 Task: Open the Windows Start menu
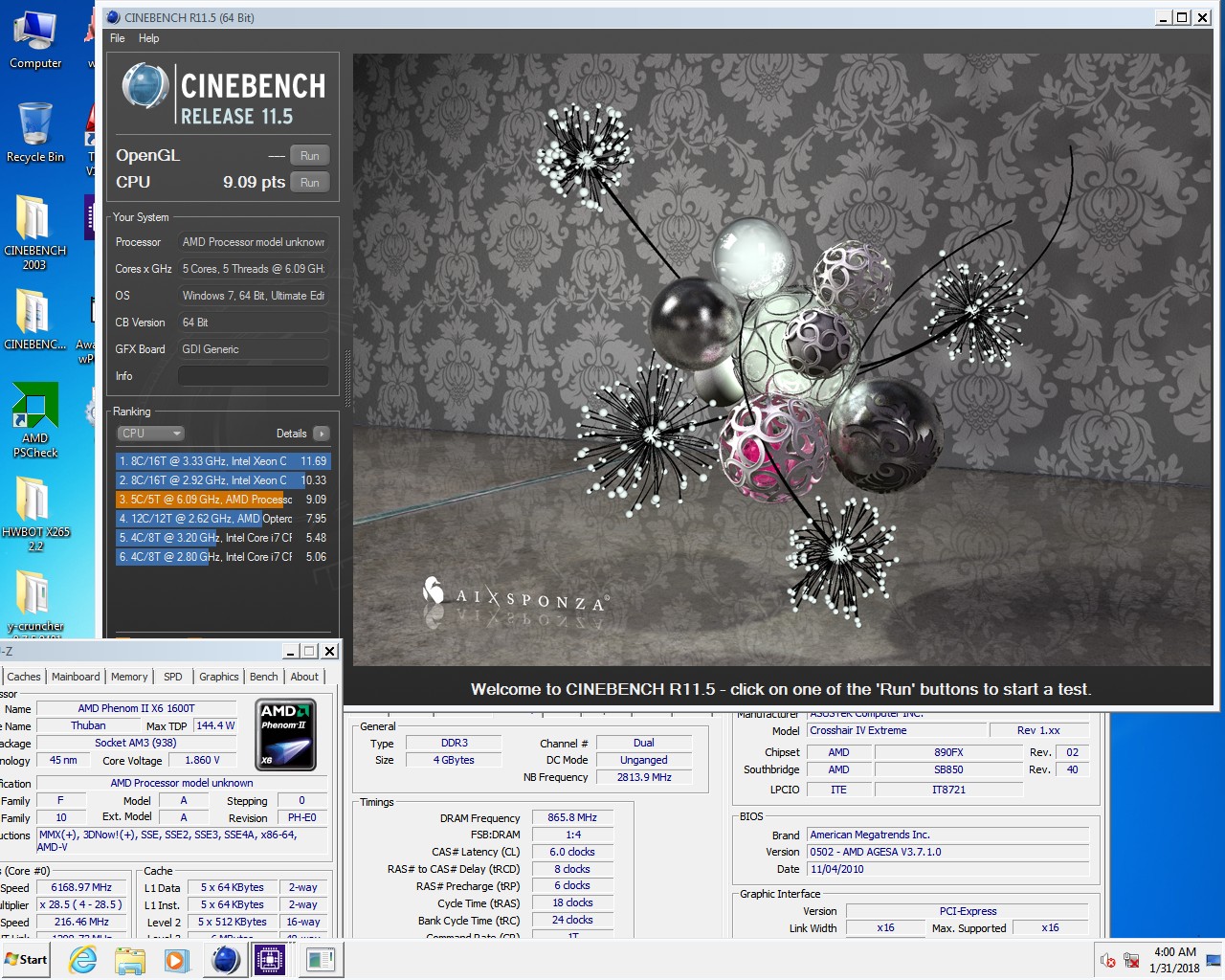[x=27, y=959]
